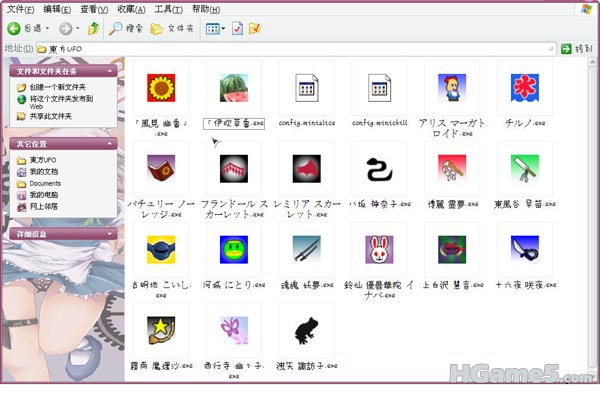This screenshot has width=600, height=398.
Task: Click 将这个文件夹发布到 Web link
Action: pyautogui.click(x=61, y=102)
